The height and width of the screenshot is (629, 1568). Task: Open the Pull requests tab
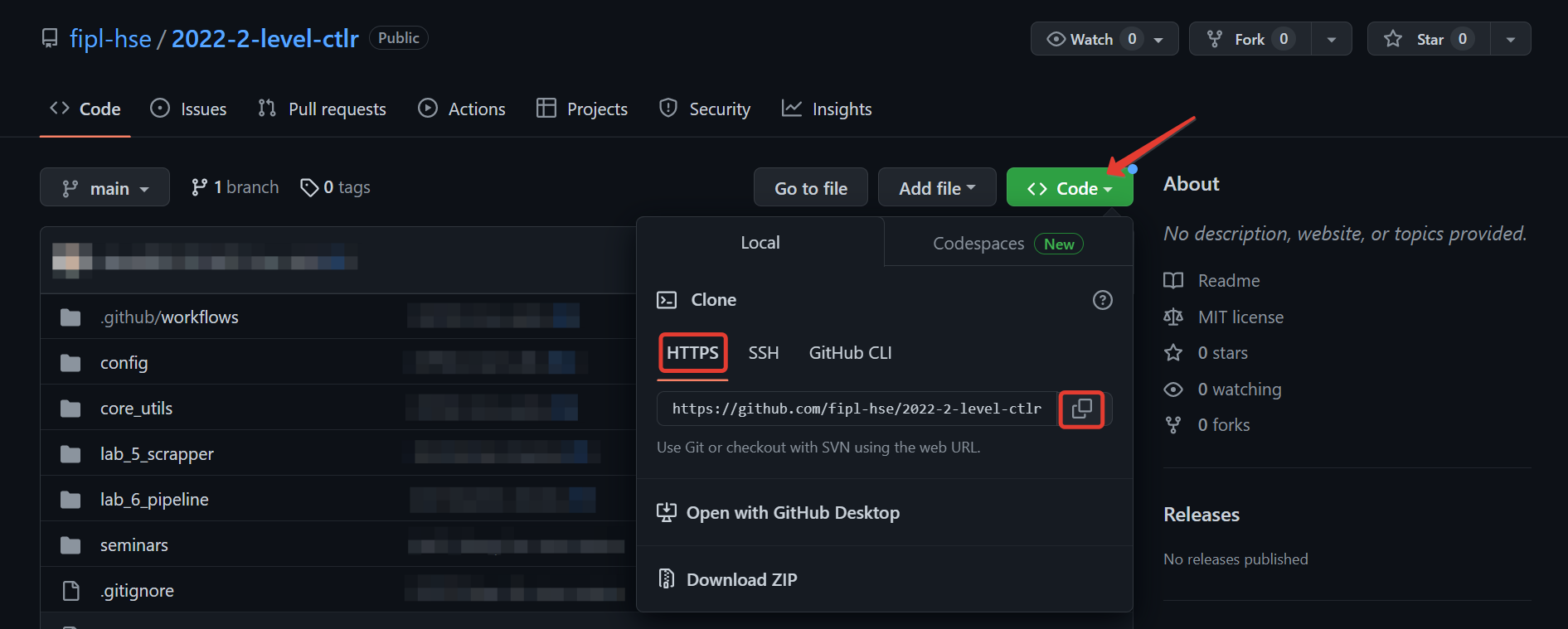pyautogui.click(x=322, y=109)
